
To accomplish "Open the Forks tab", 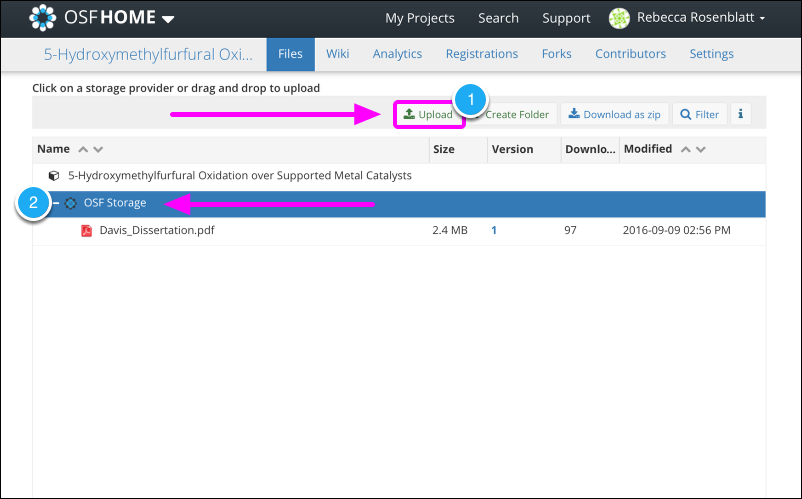I will pos(556,54).
